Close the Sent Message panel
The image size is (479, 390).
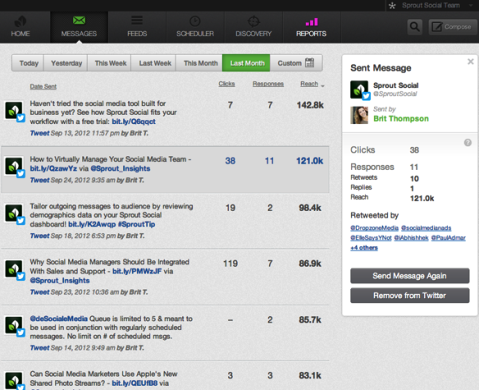pos(470,62)
